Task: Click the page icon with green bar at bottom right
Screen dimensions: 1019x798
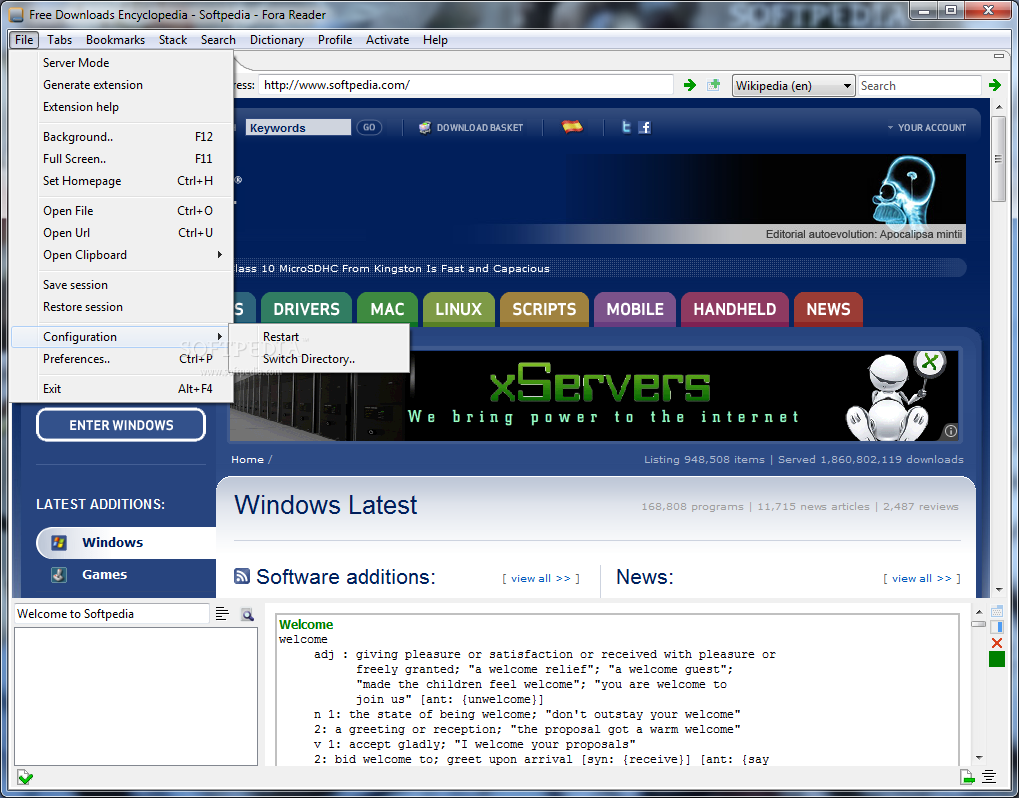Action: [968, 777]
